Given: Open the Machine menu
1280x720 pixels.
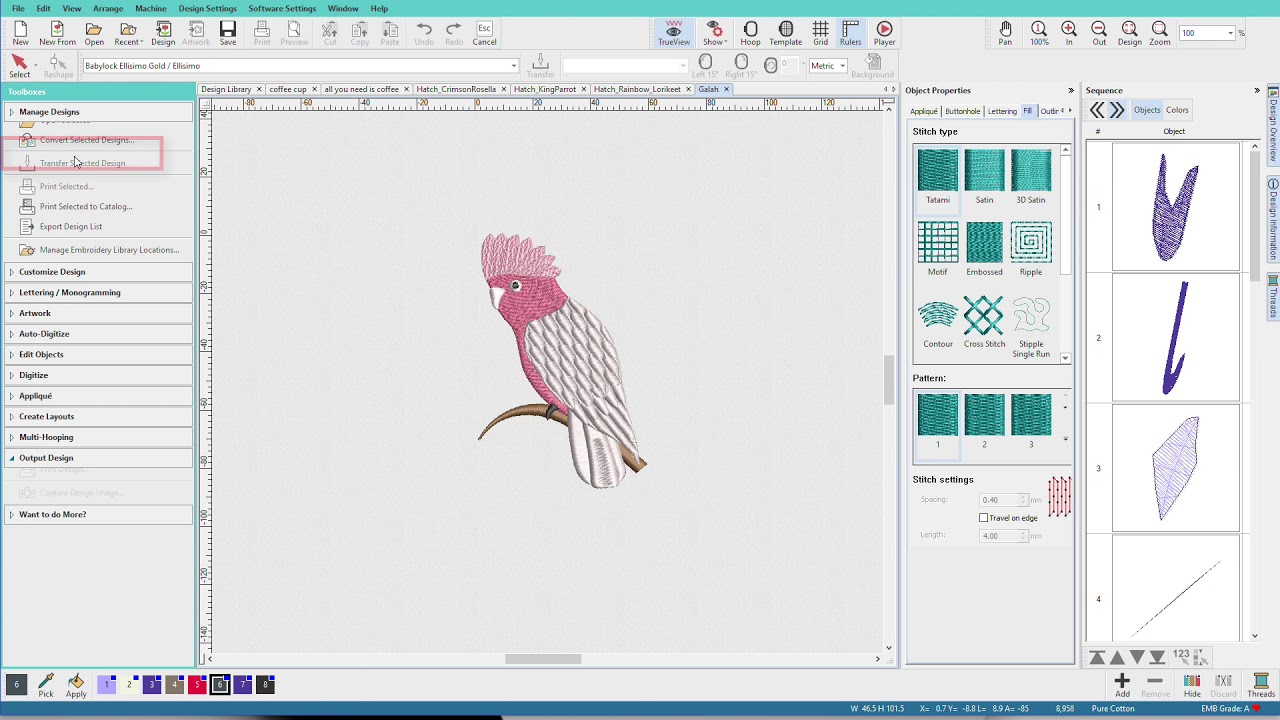Looking at the screenshot, I should (x=151, y=8).
